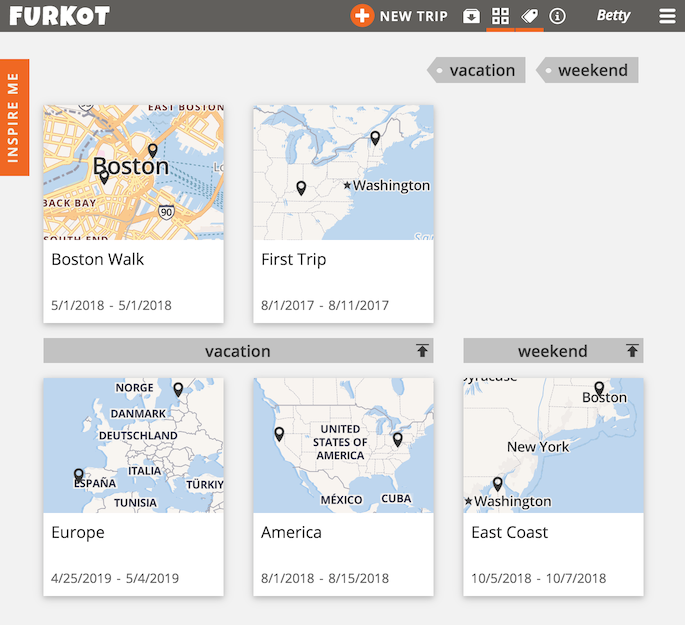Open the First Trip map thumbnail
The image size is (685, 625).
click(343, 172)
